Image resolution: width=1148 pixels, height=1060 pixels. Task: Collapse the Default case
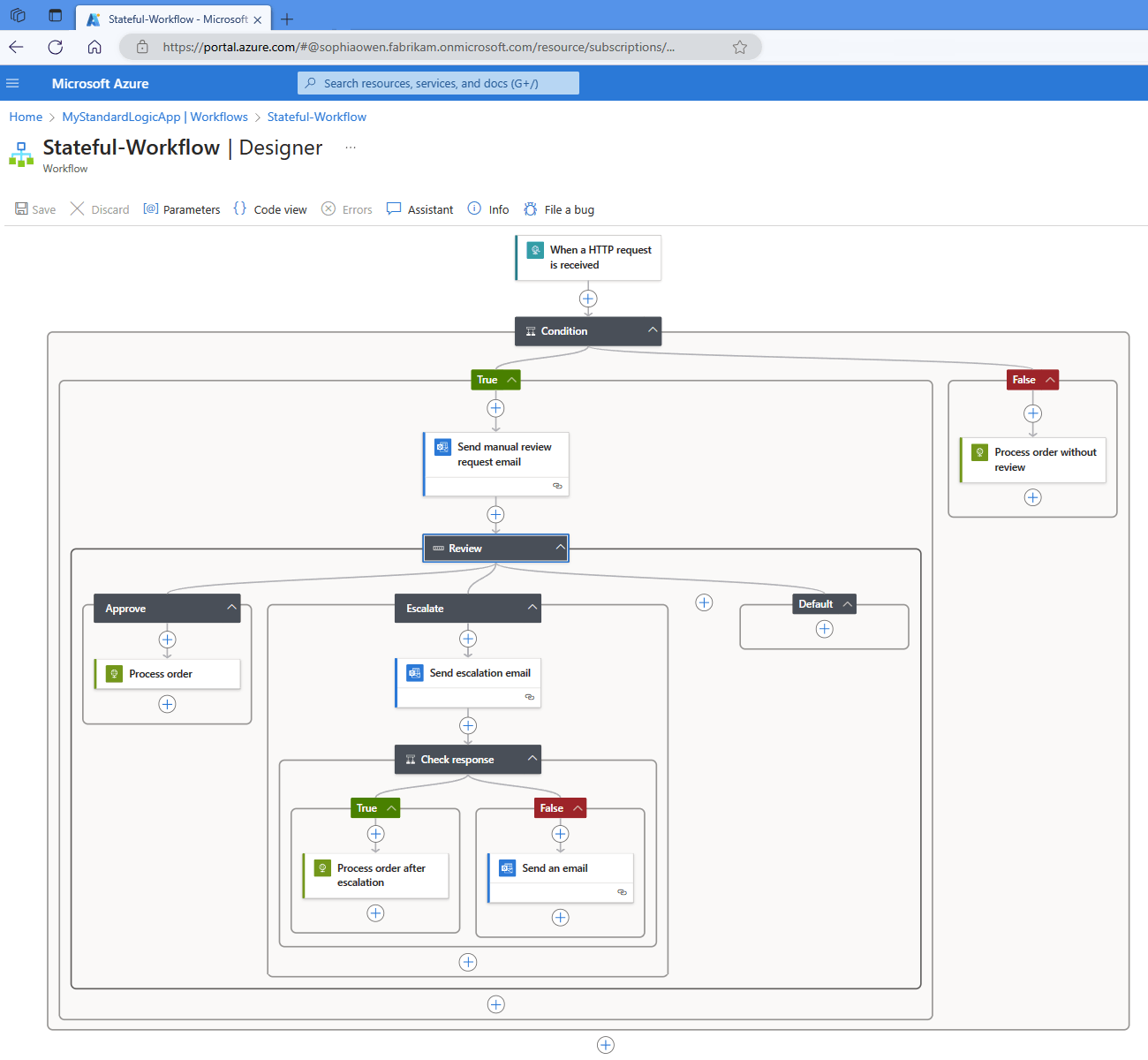847,604
